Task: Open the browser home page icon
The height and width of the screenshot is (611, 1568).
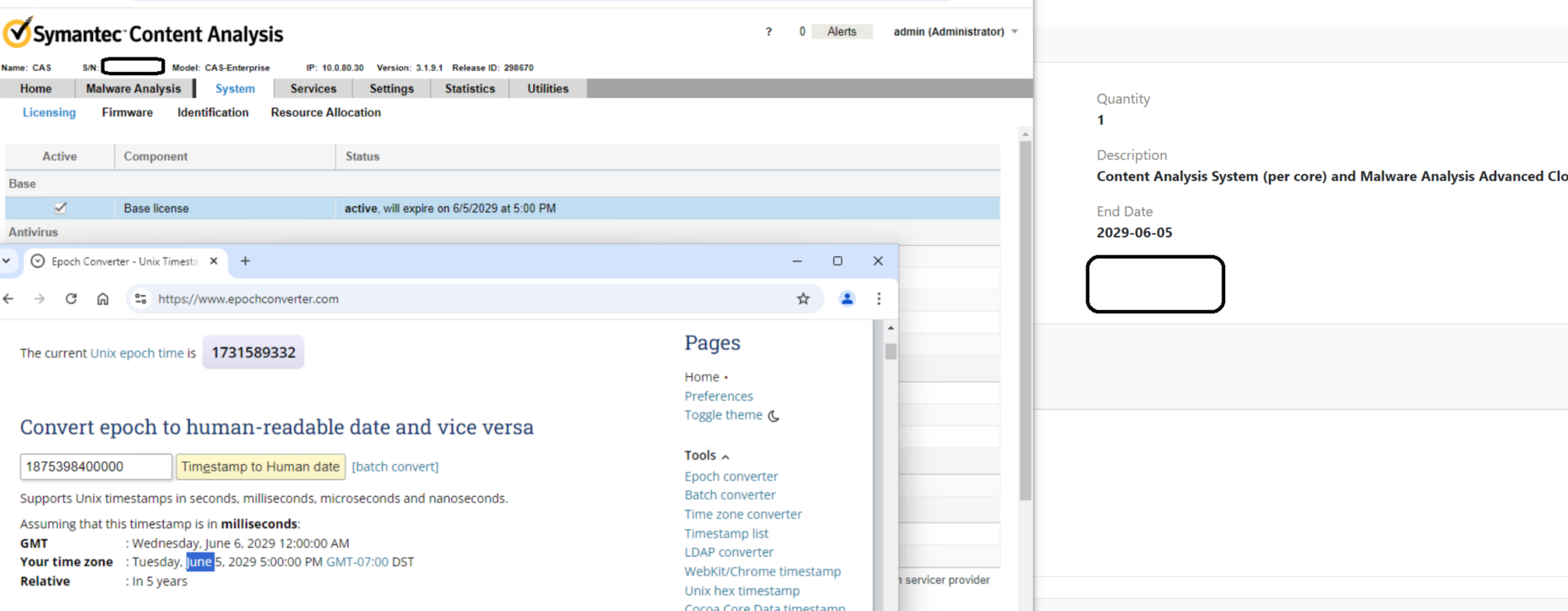Action: [x=103, y=298]
